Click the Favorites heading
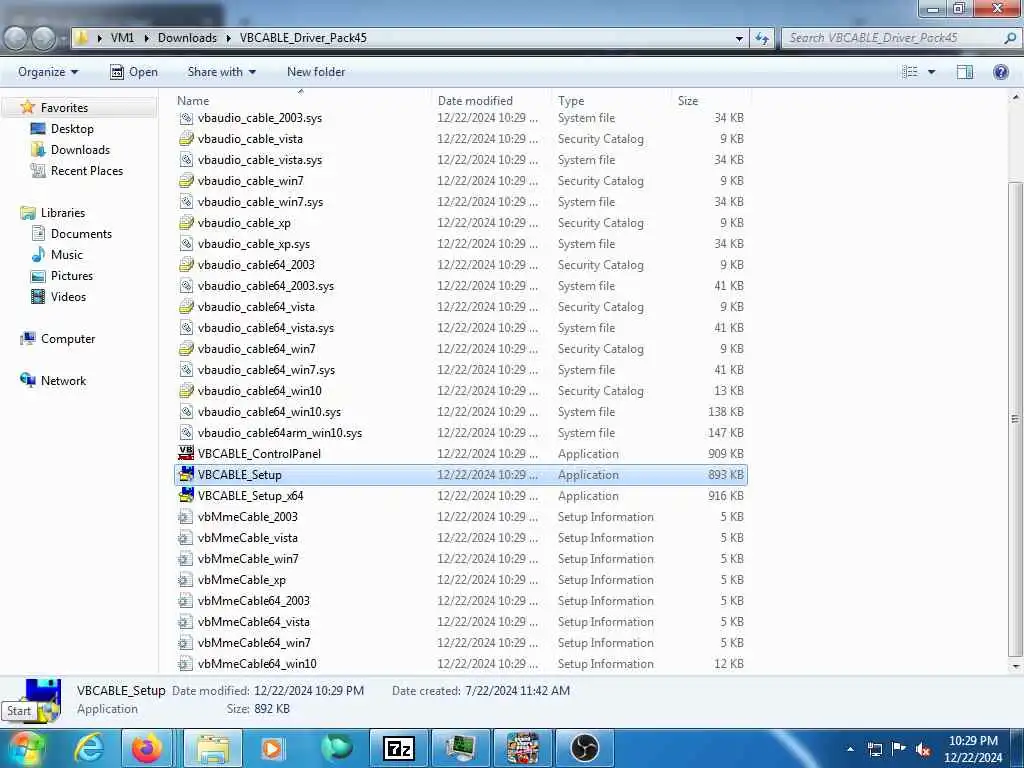The height and width of the screenshot is (768, 1024). 64,108
